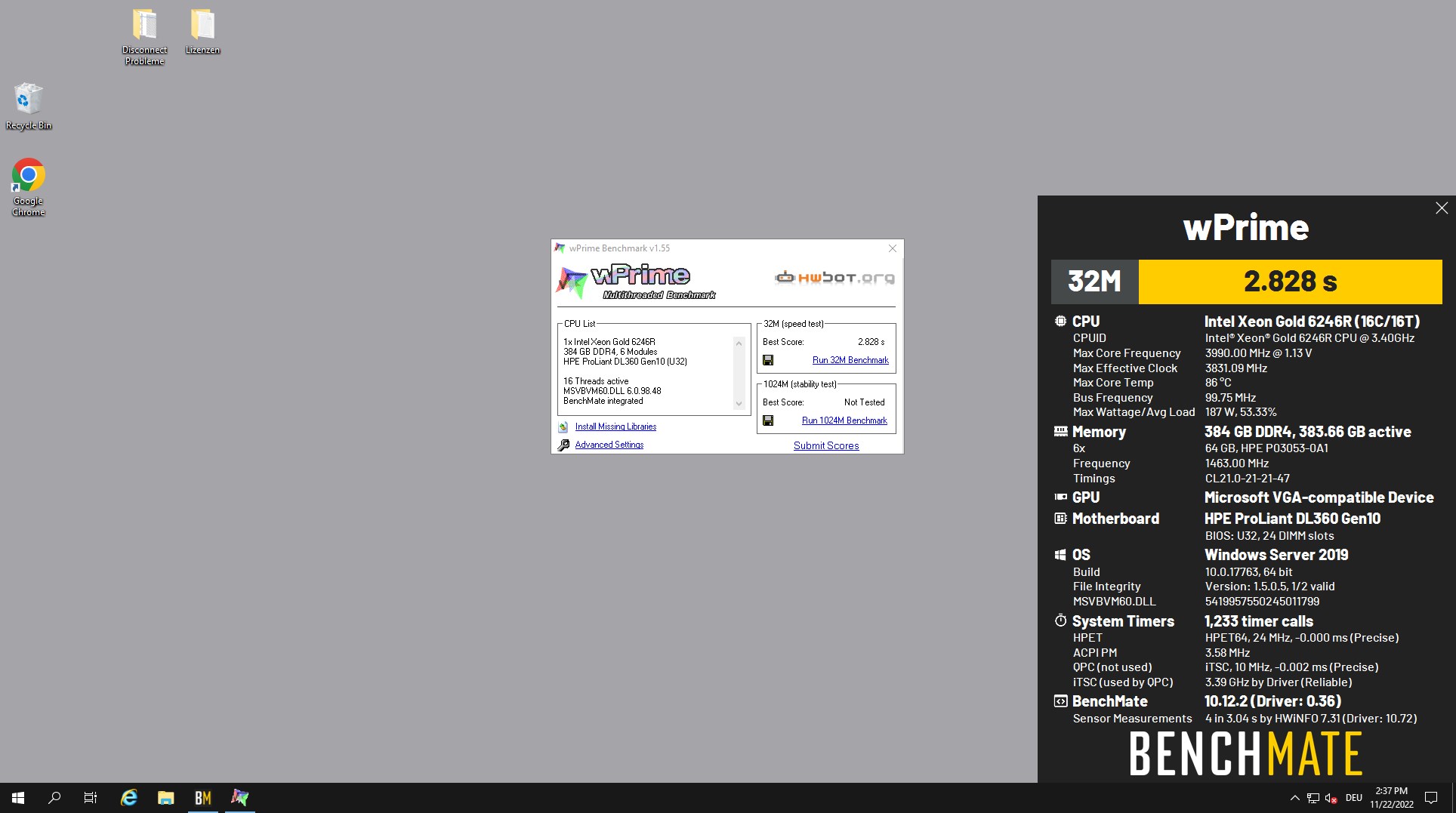The height and width of the screenshot is (813, 1456).
Task: Click the OS Windows logo icon
Action: click(x=1060, y=554)
